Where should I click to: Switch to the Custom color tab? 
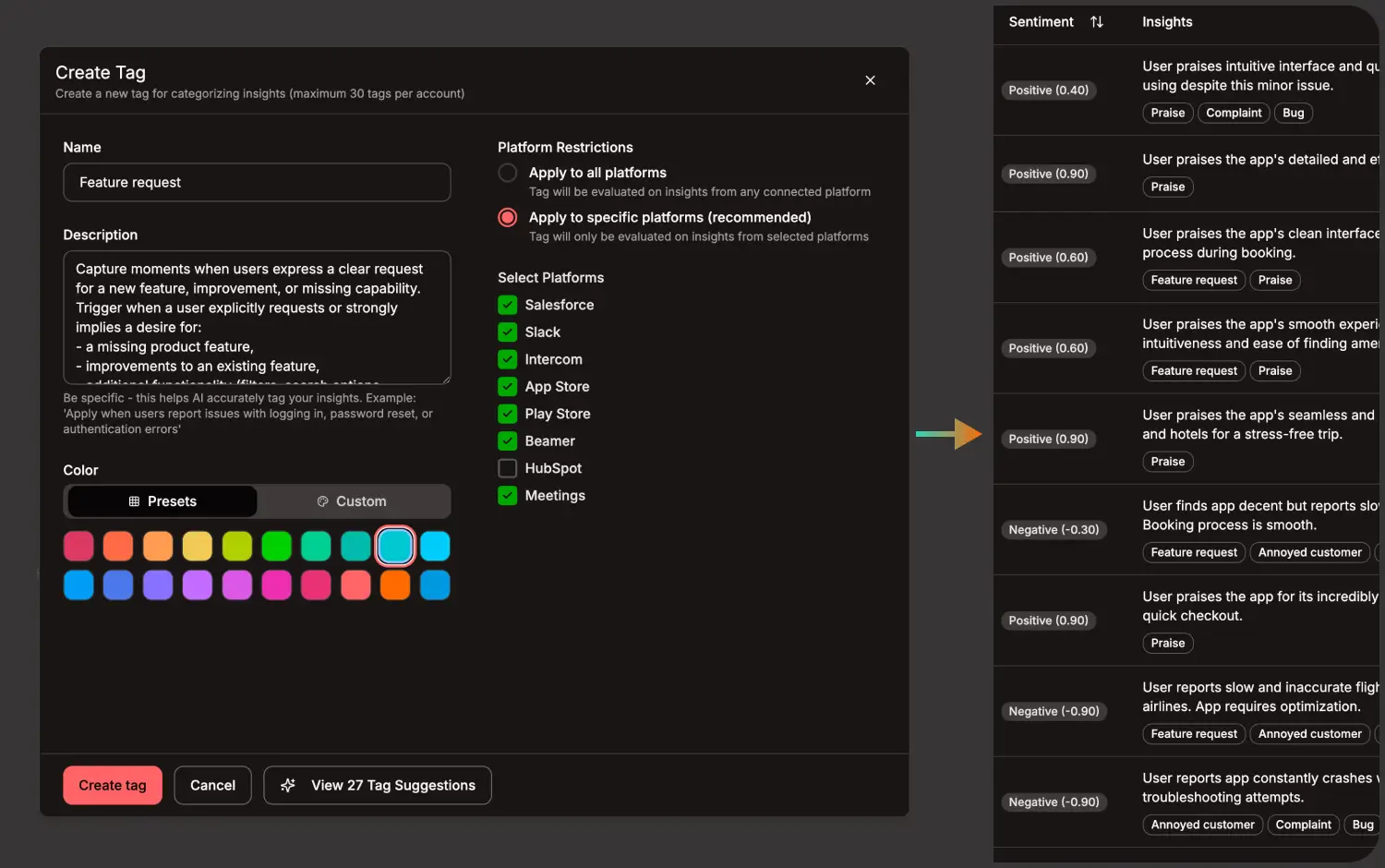(x=353, y=500)
